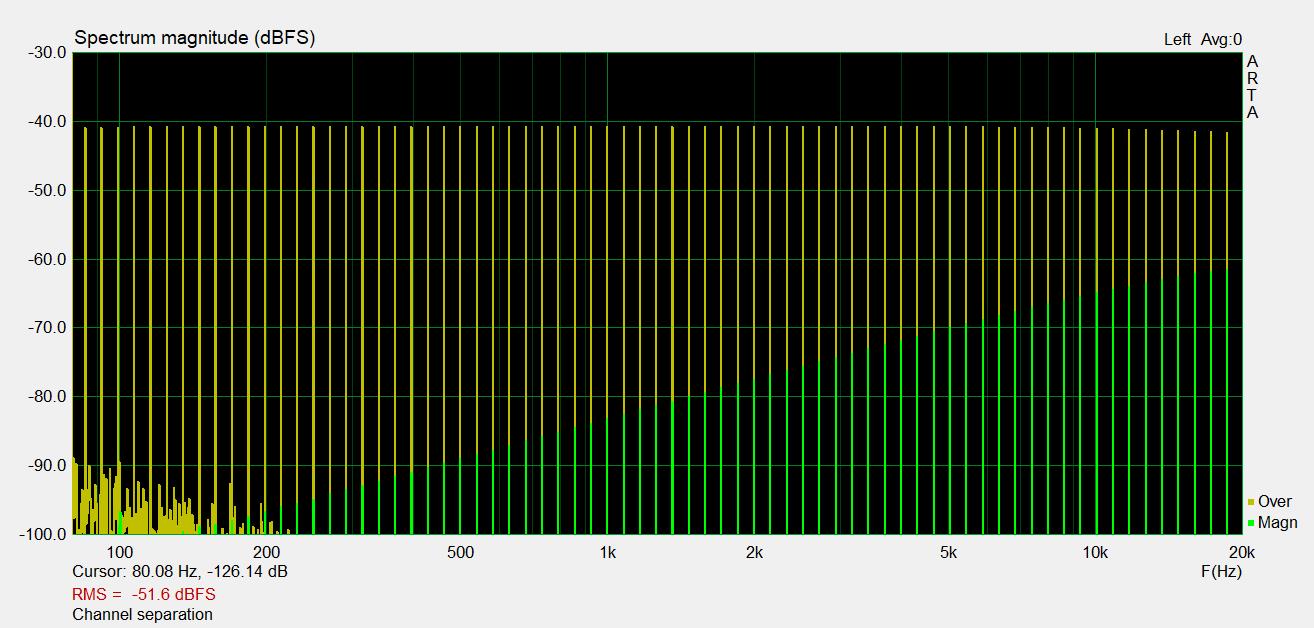Click the 'Spectrum magnitude (dBFS)' title
Image resolution: width=1314 pixels, height=628 pixels.
click(194, 38)
